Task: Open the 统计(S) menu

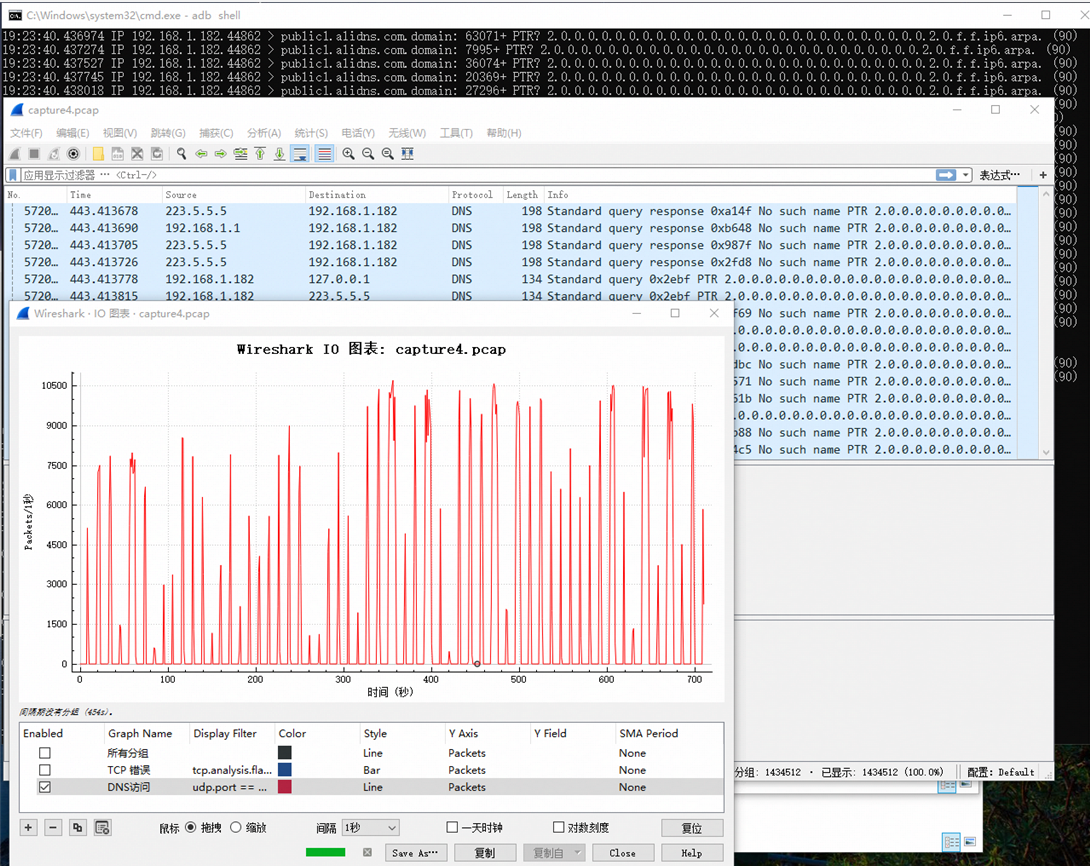Action: pyautogui.click(x=311, y=133)
